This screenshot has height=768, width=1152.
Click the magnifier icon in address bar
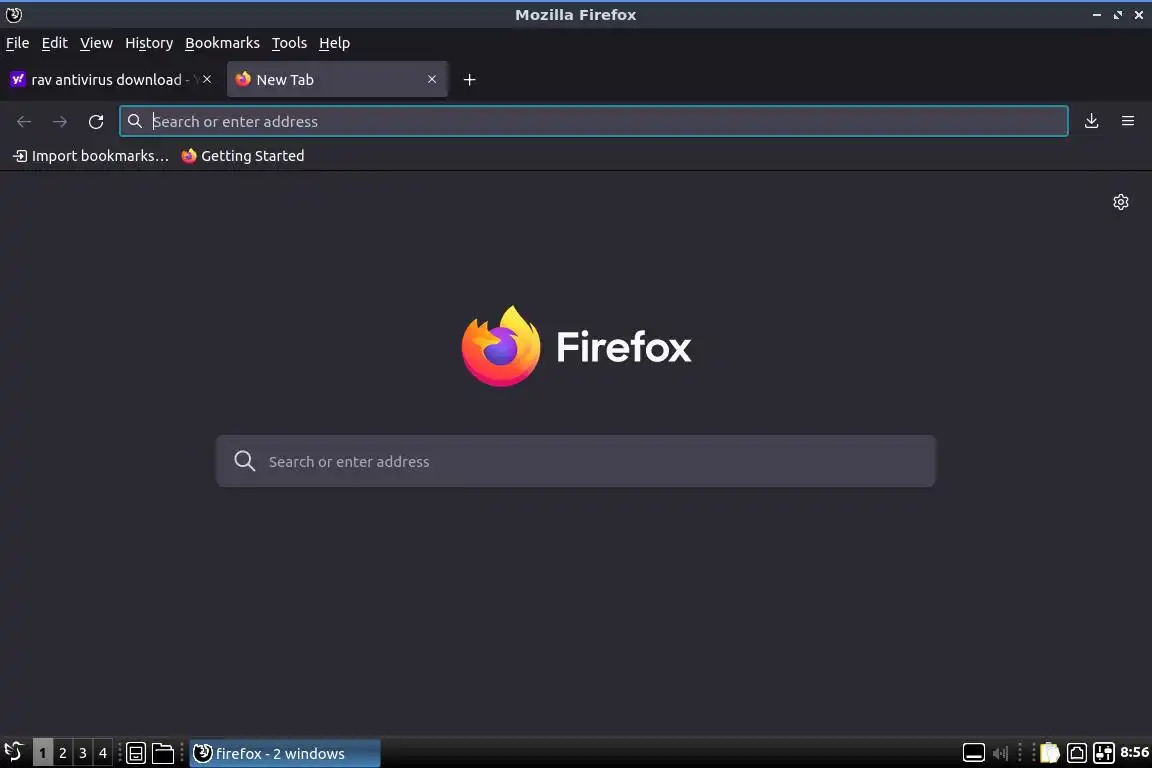point(134,121)
